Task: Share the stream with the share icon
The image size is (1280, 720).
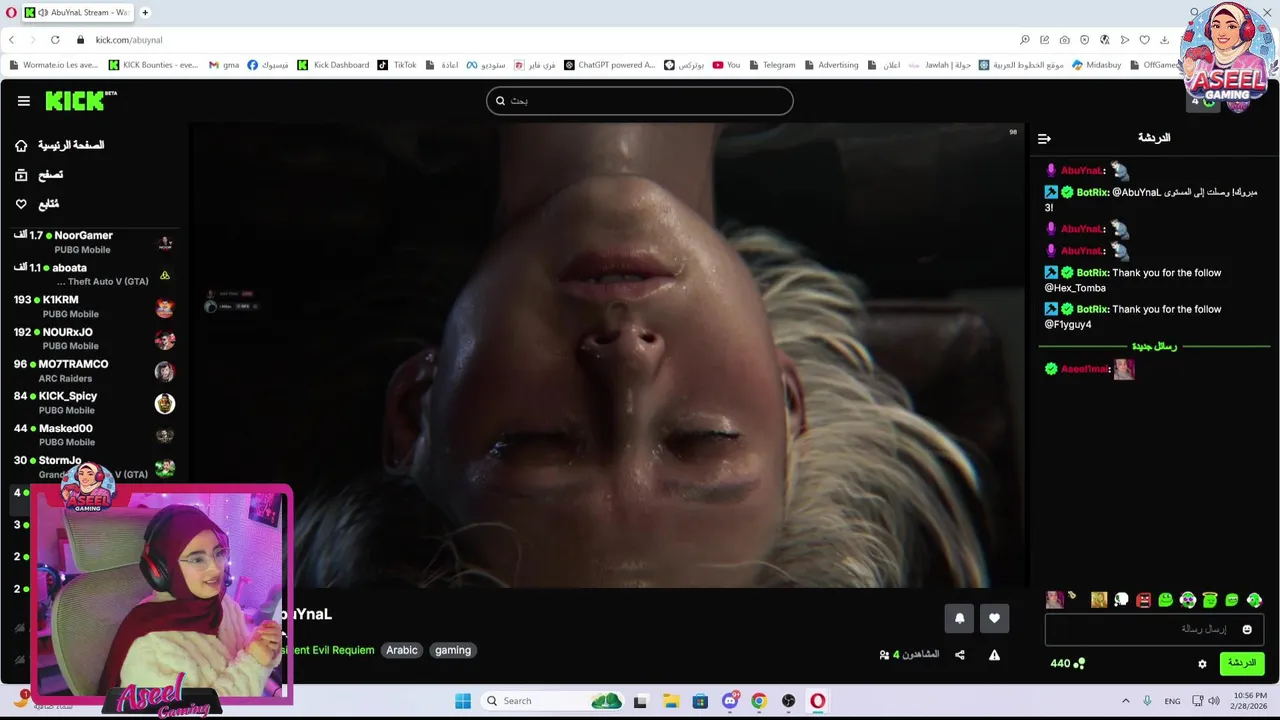Action: point(960,655)
